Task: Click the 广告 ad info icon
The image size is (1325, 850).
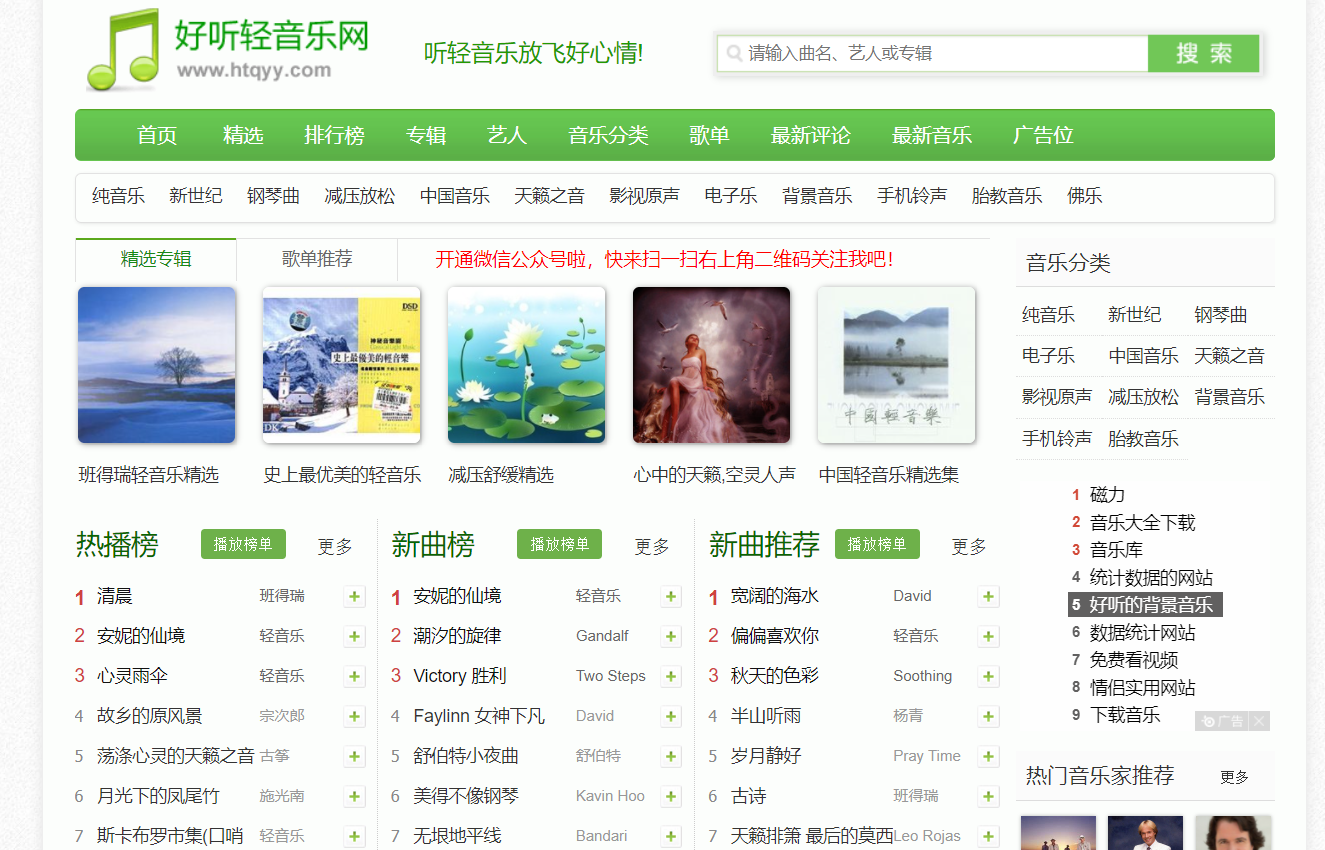Action: [1222, 721]
